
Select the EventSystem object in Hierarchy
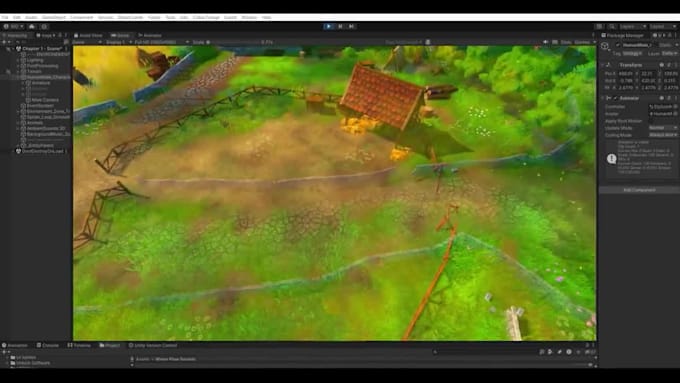pos(40,105)
